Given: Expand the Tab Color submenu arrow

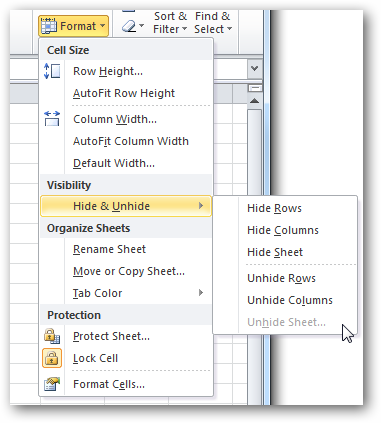Looking at the screenshot, I should point(201,293).
